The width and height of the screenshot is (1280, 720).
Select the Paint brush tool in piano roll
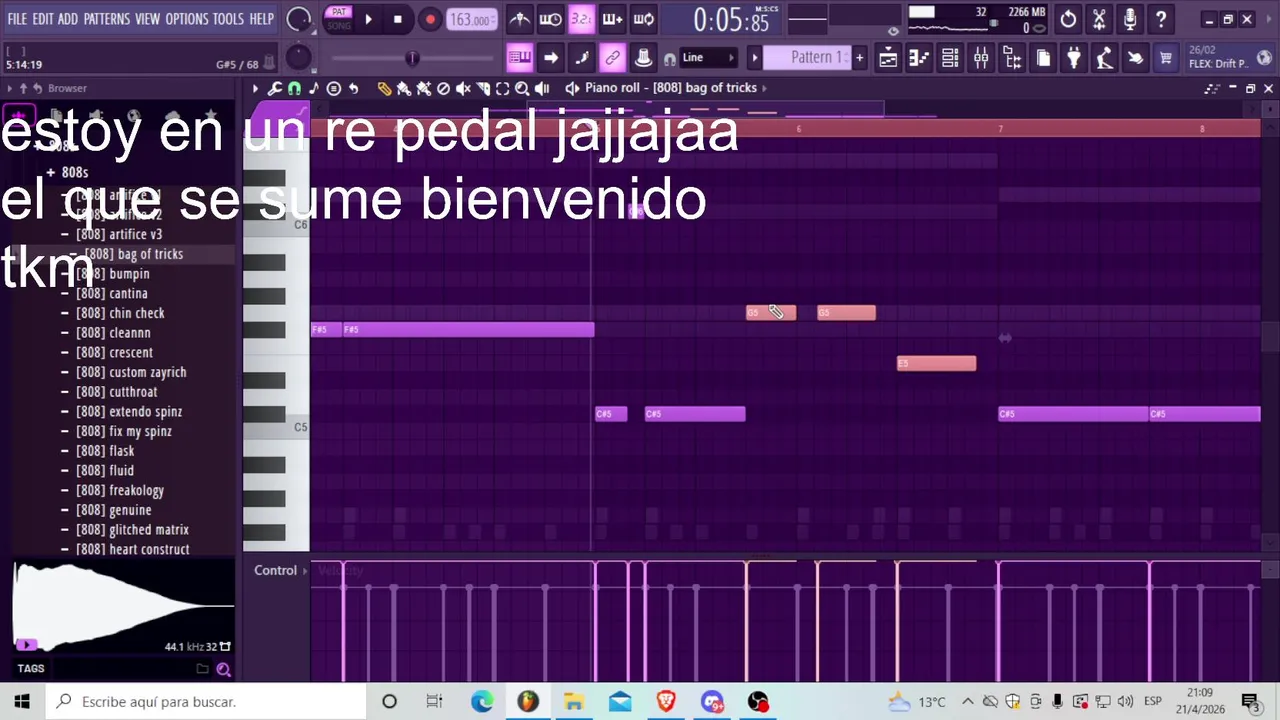(403, 88)
